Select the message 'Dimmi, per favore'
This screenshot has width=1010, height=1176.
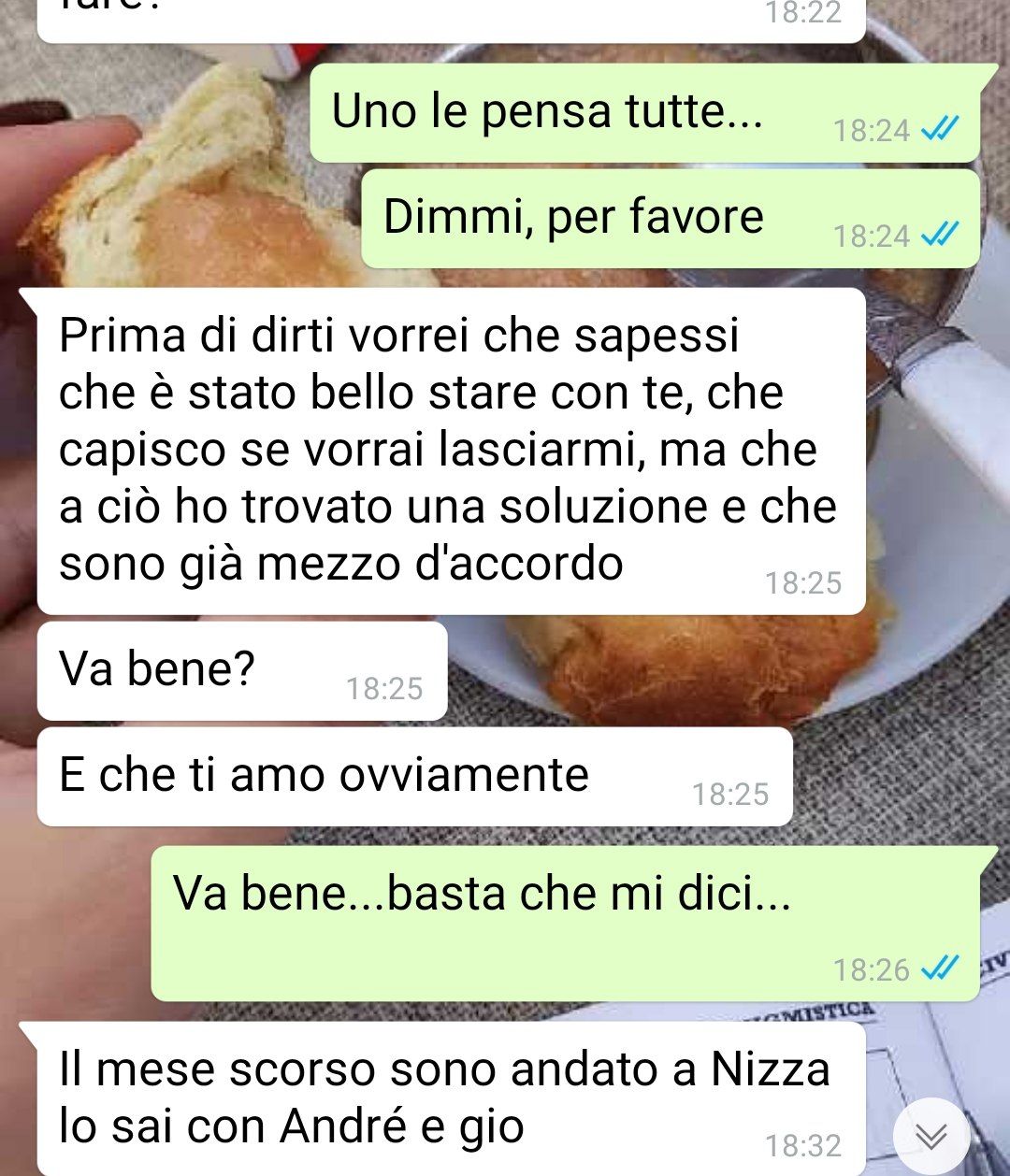tap(671, 219)
